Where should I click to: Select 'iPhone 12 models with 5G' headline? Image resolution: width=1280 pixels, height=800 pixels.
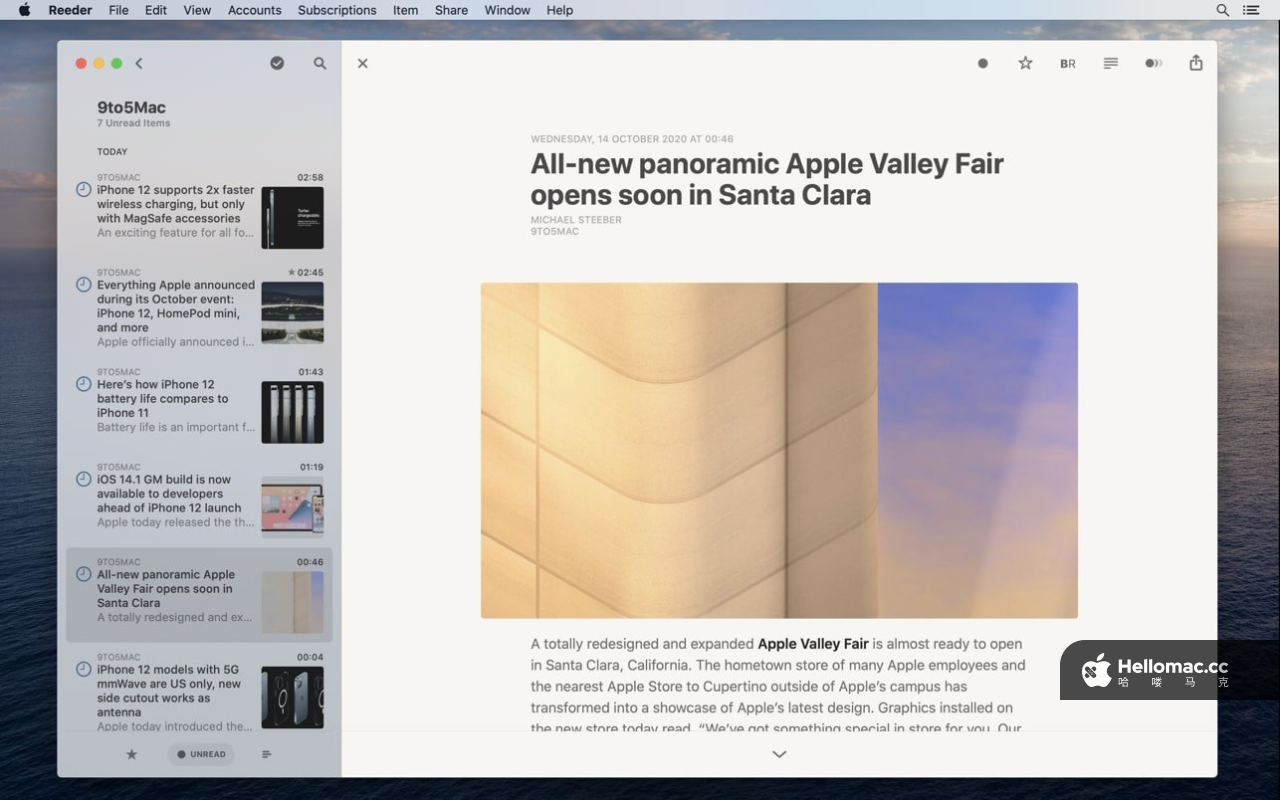(169, 691)
